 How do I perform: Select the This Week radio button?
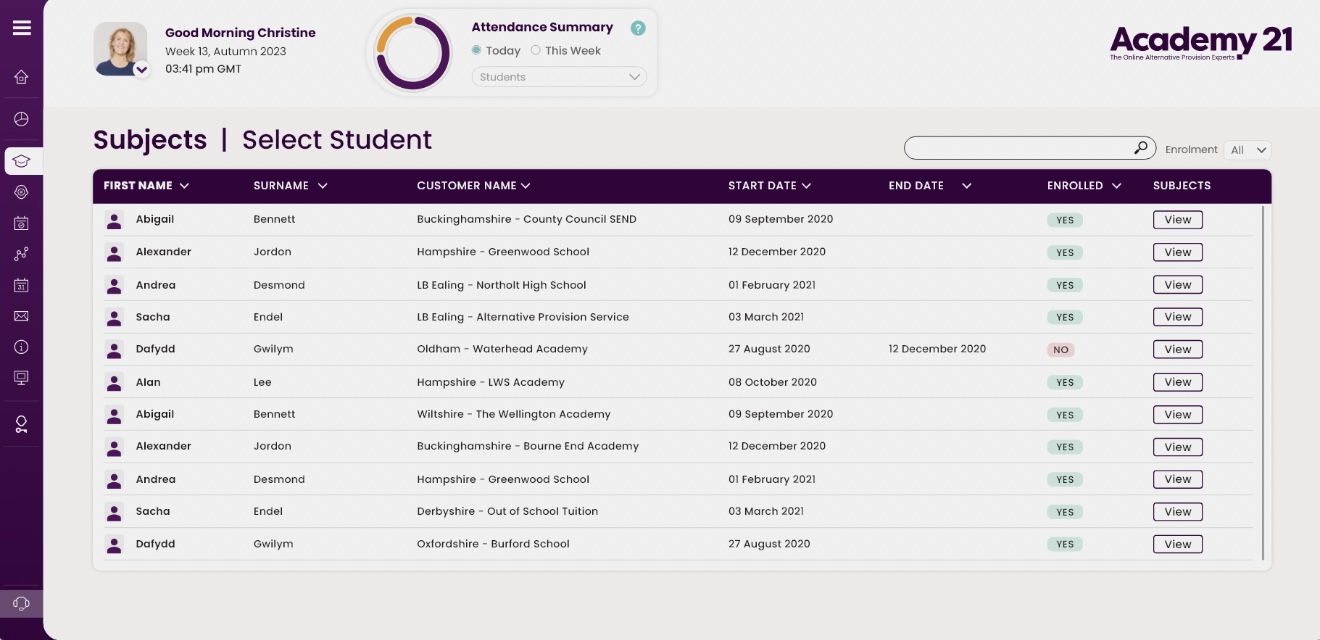click(x=535, y=51)
